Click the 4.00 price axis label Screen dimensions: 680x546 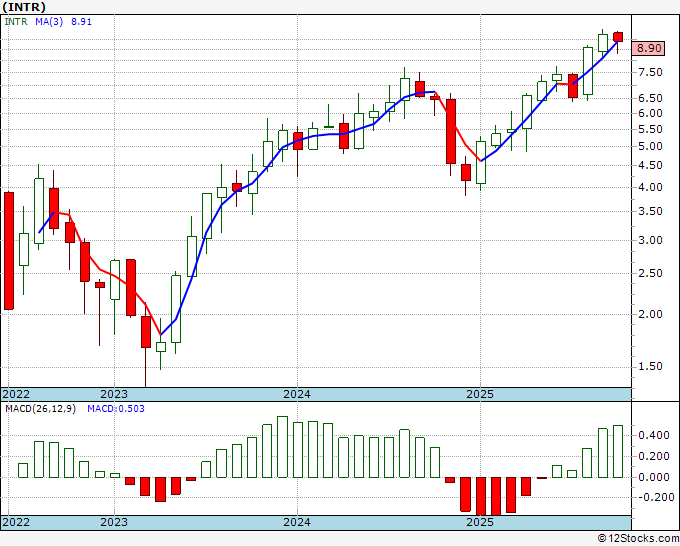(x=650, y=187)
